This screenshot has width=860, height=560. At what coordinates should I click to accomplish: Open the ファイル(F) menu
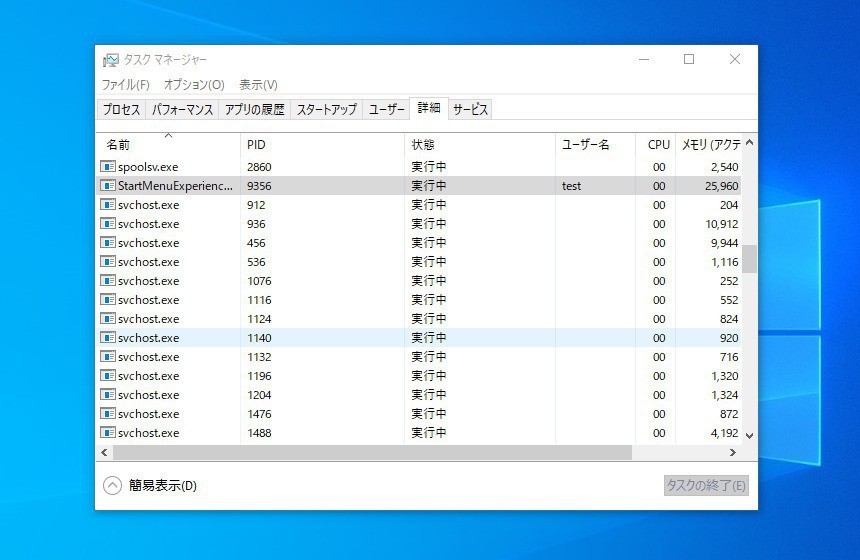(126, 85)
